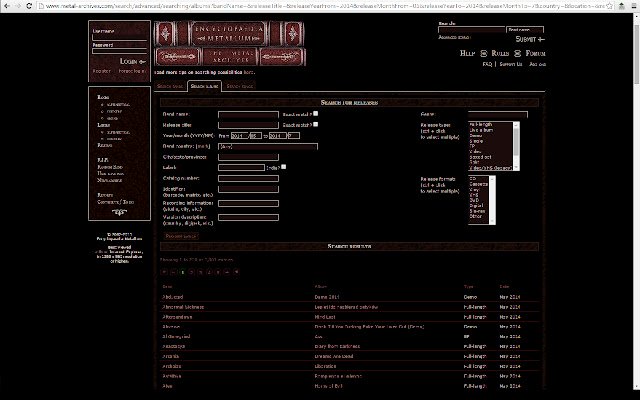The width and height of the screenshot is (640, 400).
Task: Open the 'Abnormal Sickness' band result
Action: (x=183, y=307)
